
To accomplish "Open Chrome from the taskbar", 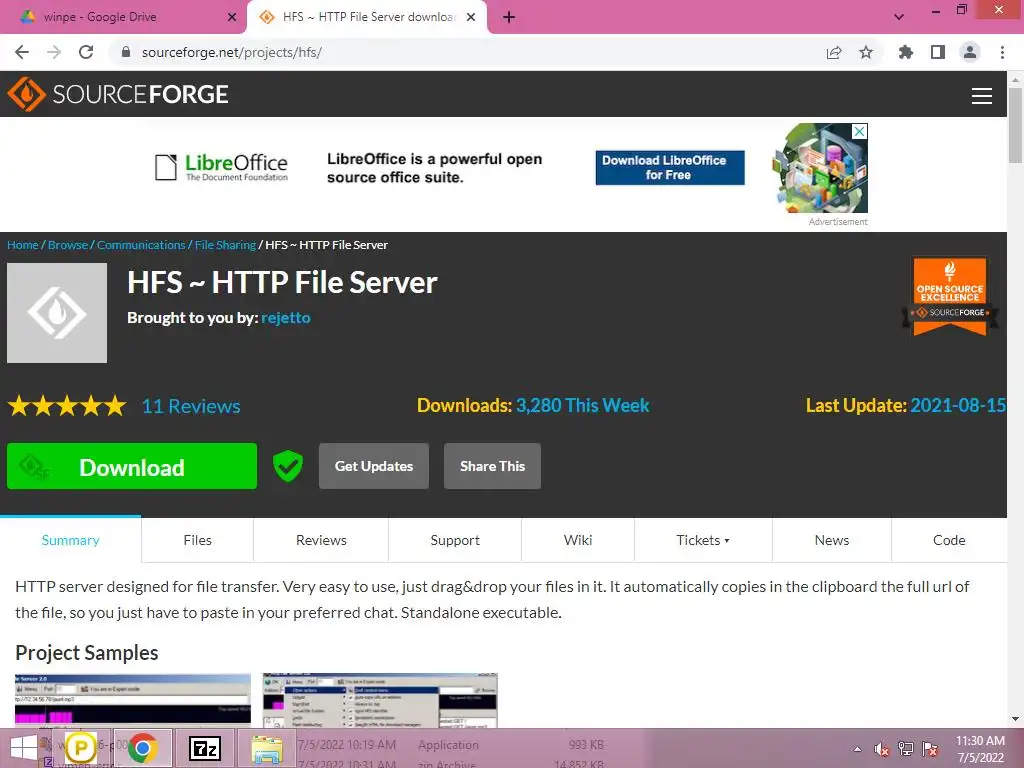I will (x=142, y=748).
